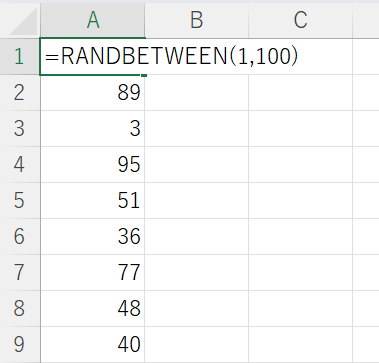The image size is (379, 363).
Task: Select column A header
Action: 93,21
